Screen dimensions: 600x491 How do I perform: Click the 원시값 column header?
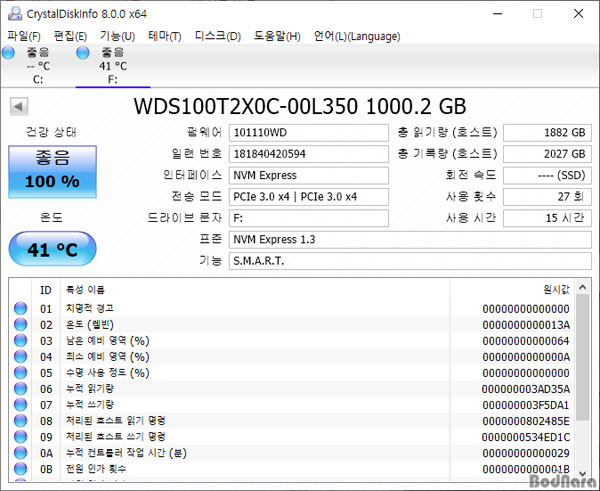coord(512,290)
